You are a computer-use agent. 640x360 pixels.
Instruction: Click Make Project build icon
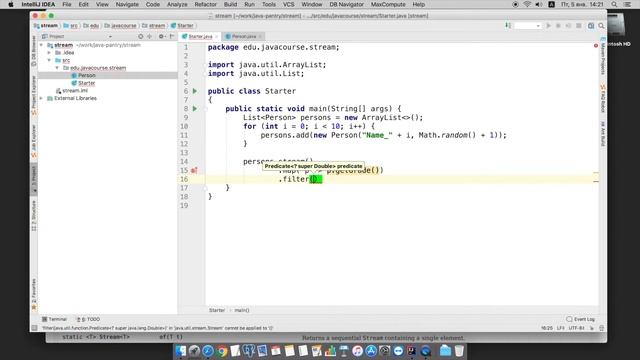[x=508, y=26]
